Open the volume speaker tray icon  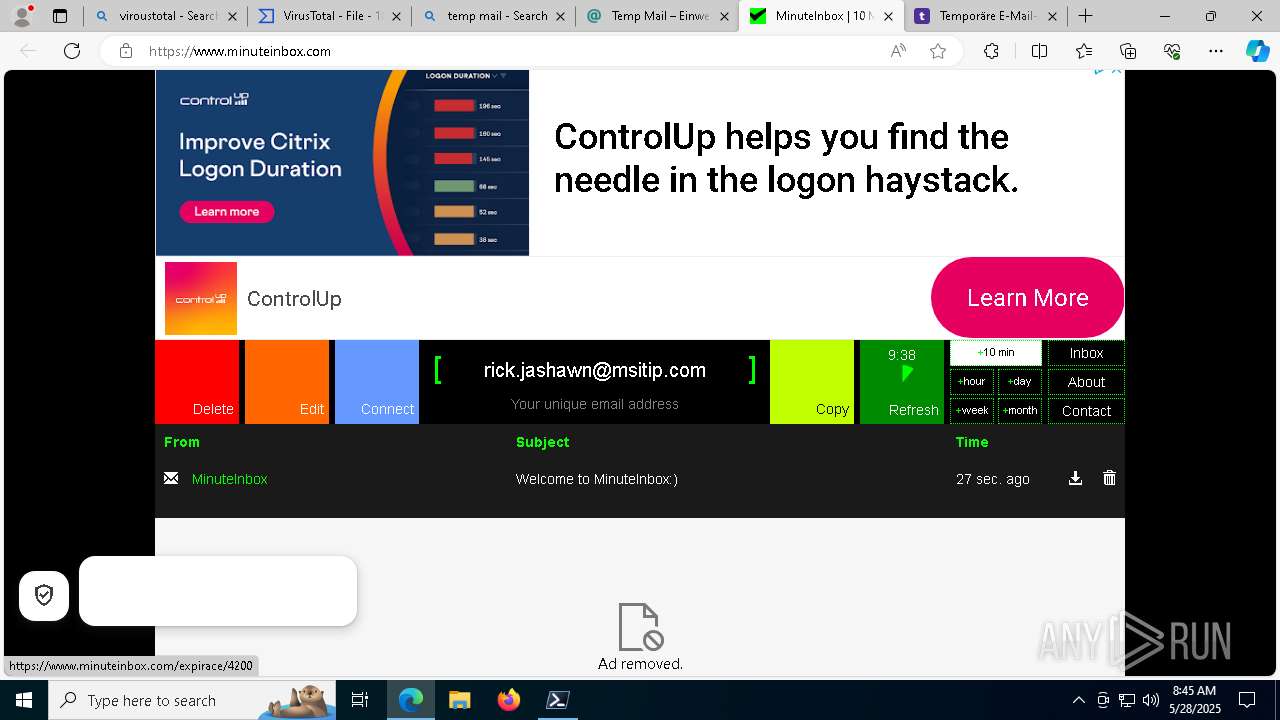click(1151, 700)
